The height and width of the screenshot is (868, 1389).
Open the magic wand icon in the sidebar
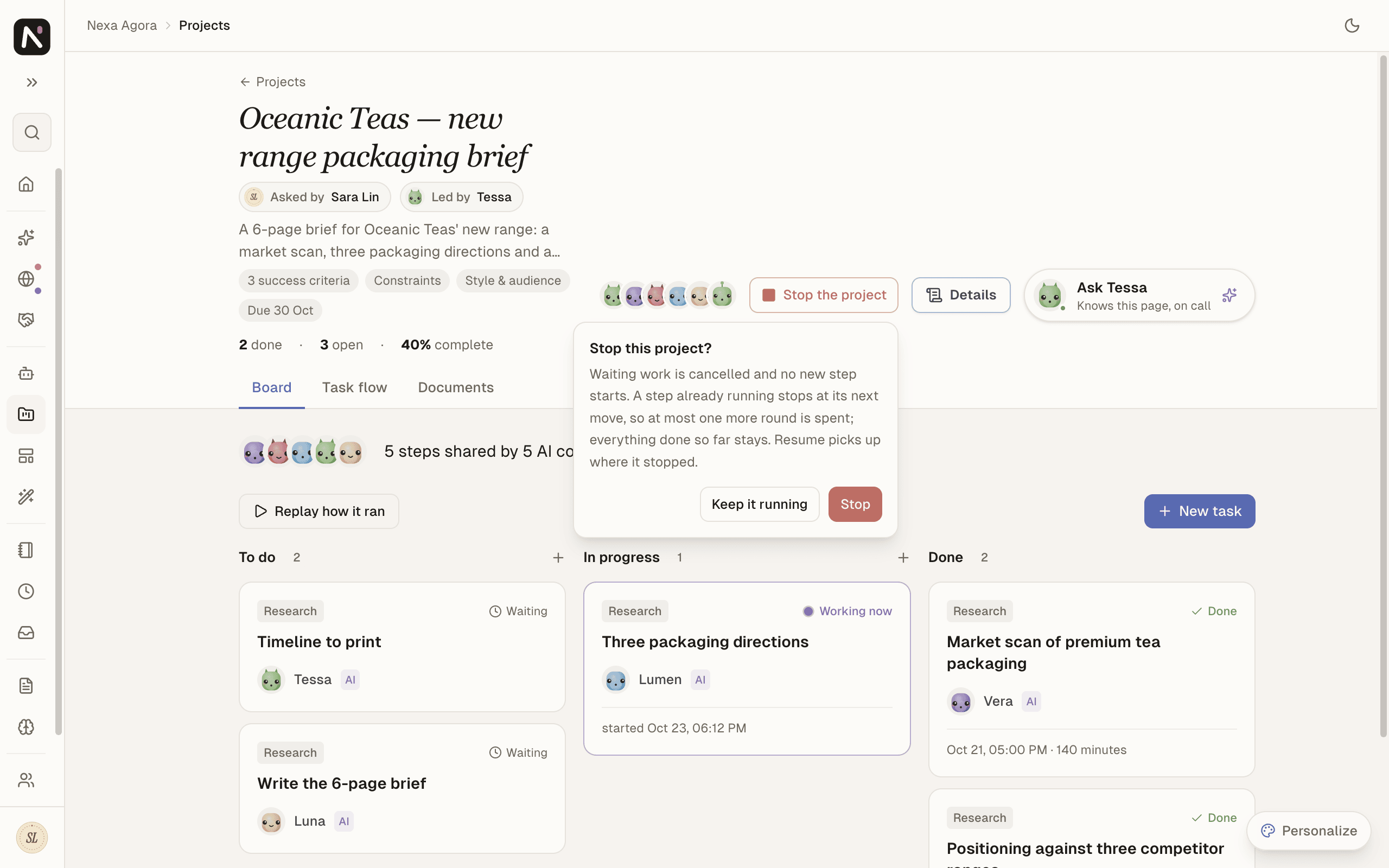(26, 496)
